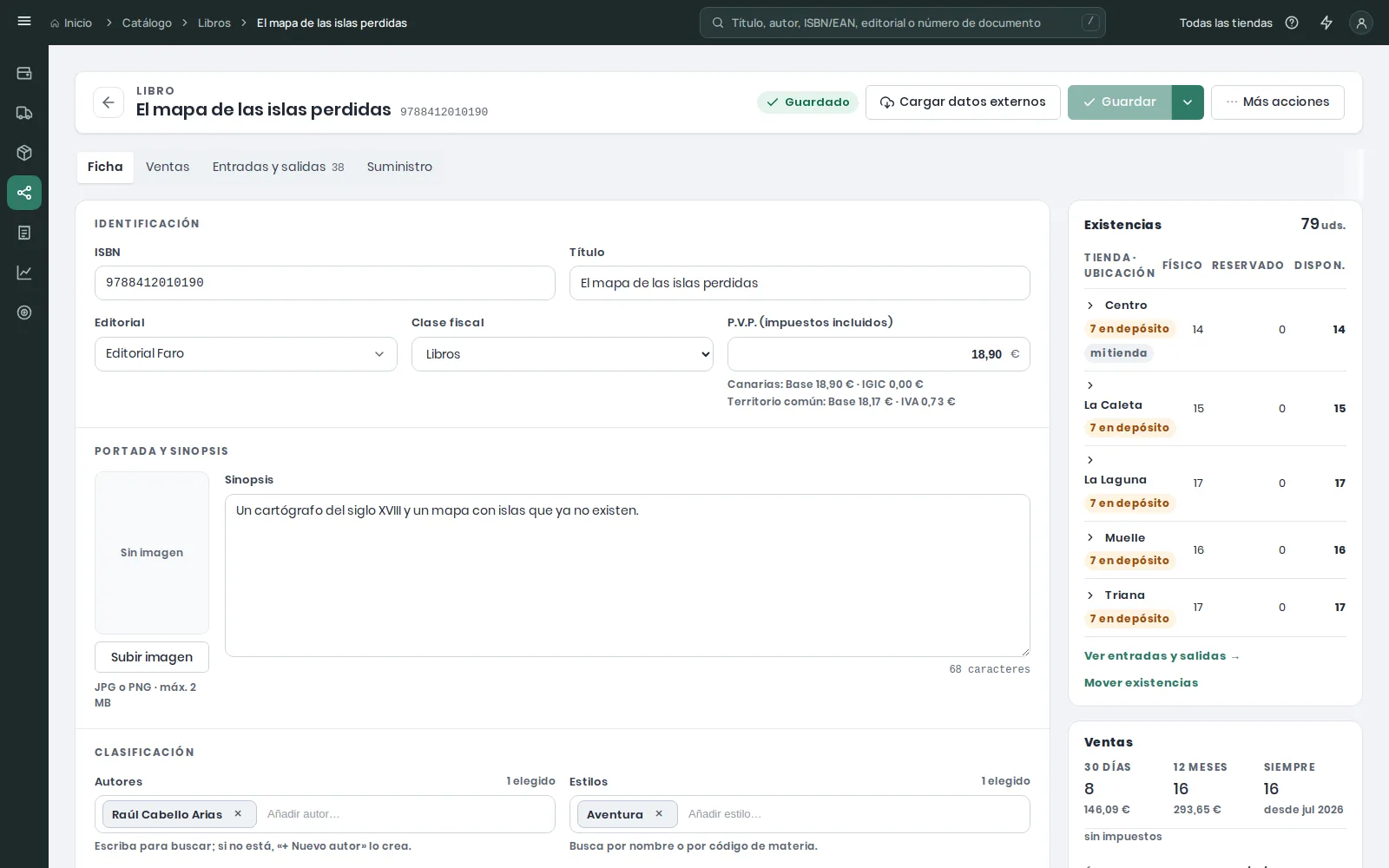Image resolution: width=1389 pixels, height=868 pixels.
Task: Focus the top search field
Action: coord(903,23)
